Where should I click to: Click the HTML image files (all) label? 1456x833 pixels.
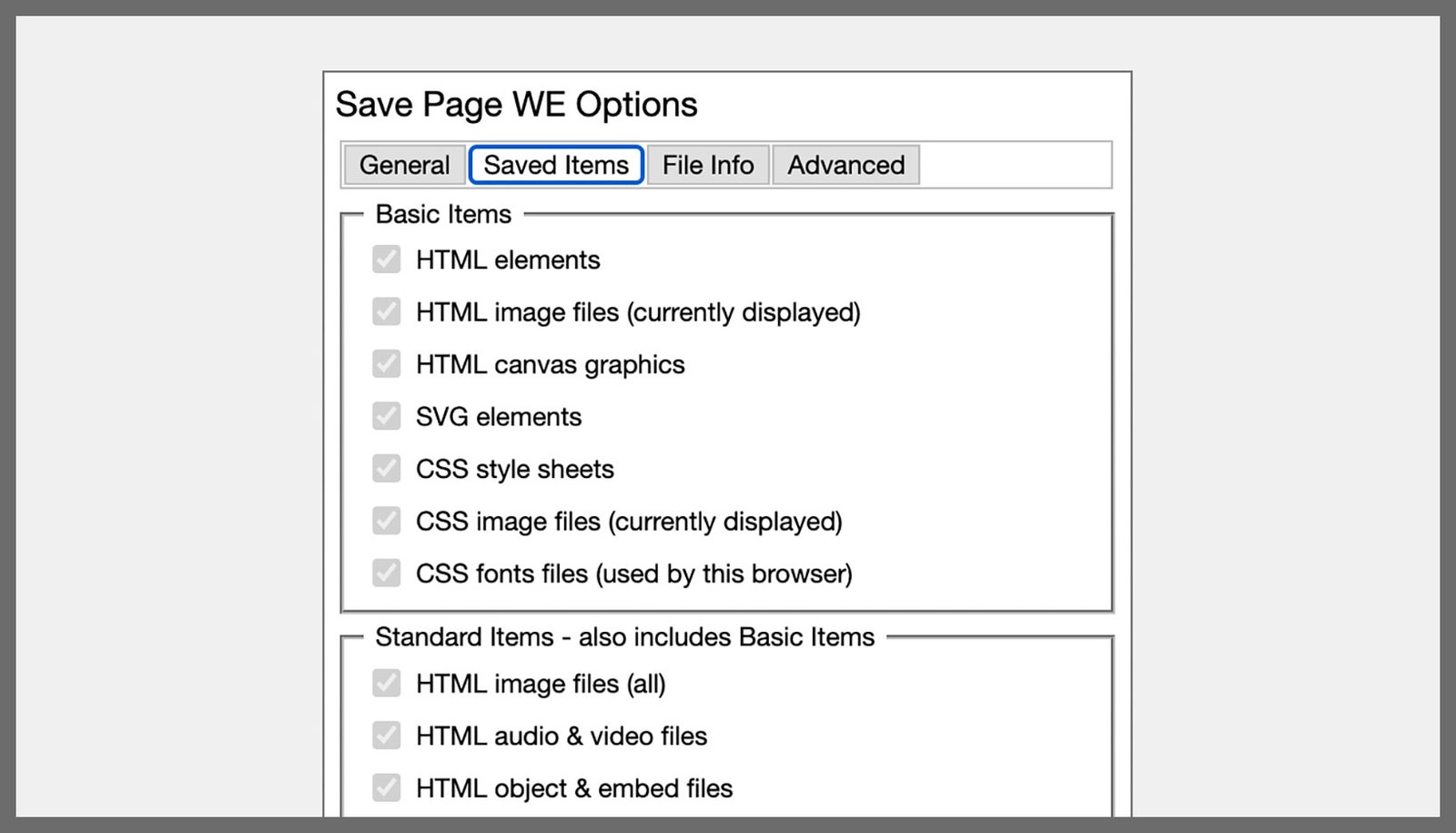tap(541, 684)
